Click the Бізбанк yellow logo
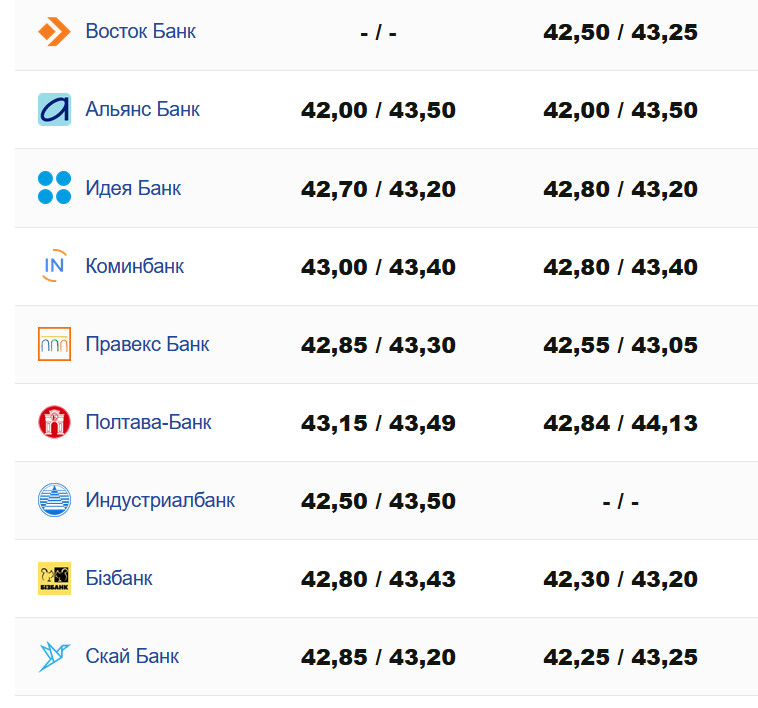This screenshot has width=758, height=708. click(54, 577)
